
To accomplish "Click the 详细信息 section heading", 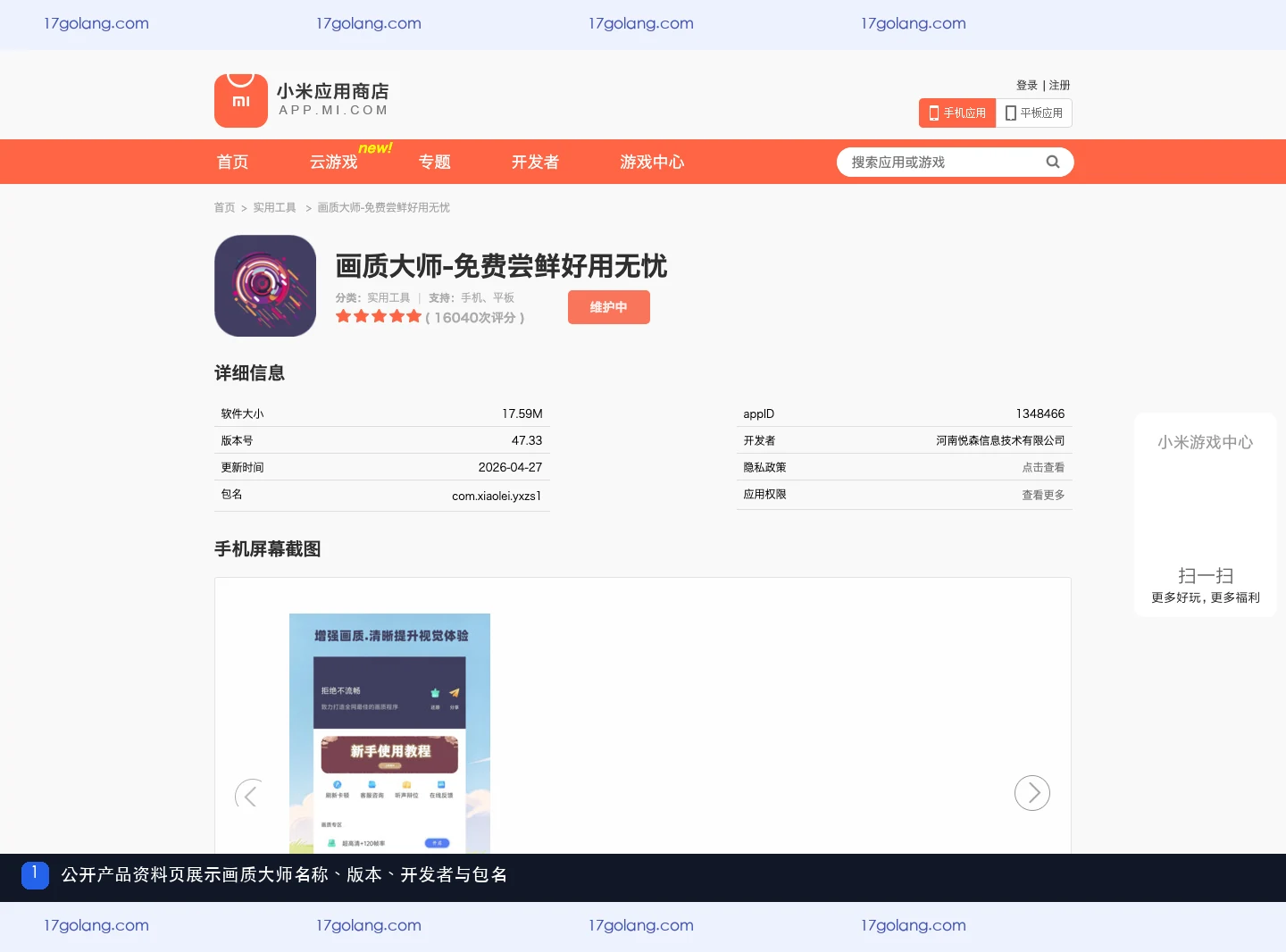I will (x=249, y=373).
